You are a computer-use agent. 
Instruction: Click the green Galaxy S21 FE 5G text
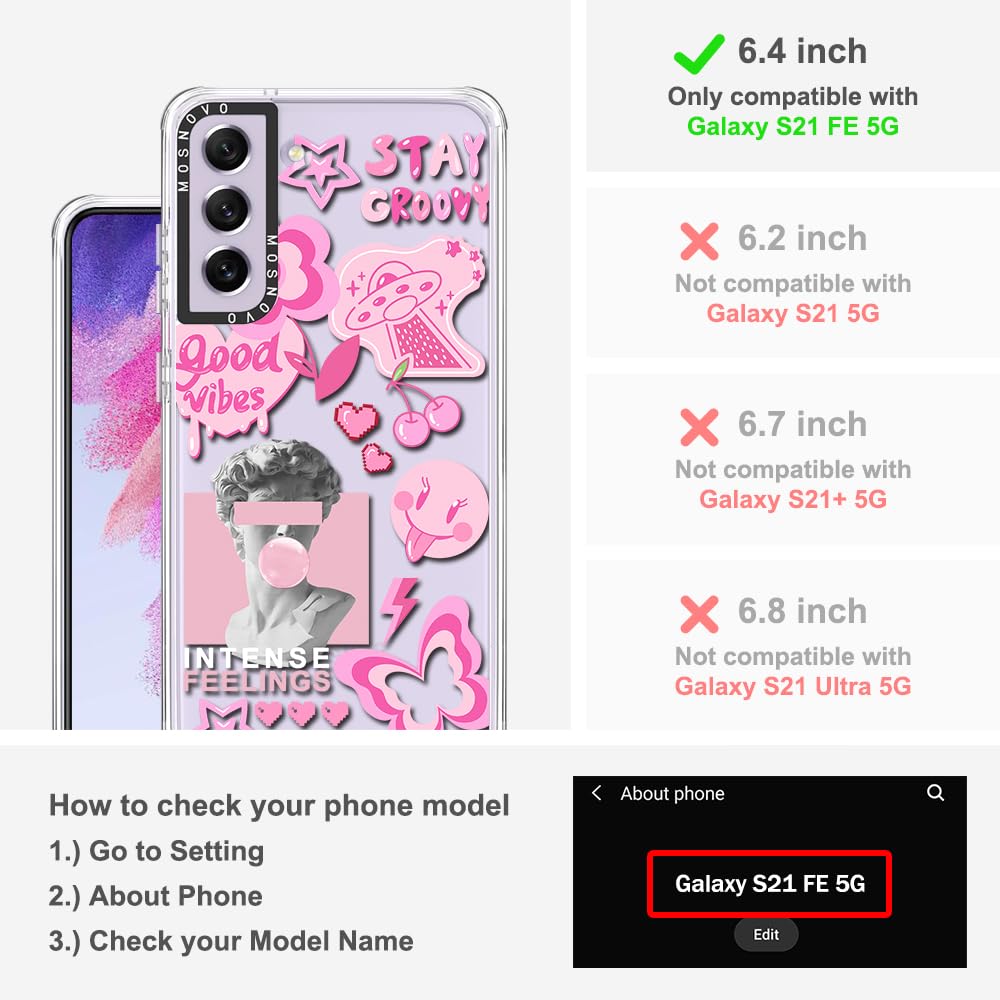(793, 126)
